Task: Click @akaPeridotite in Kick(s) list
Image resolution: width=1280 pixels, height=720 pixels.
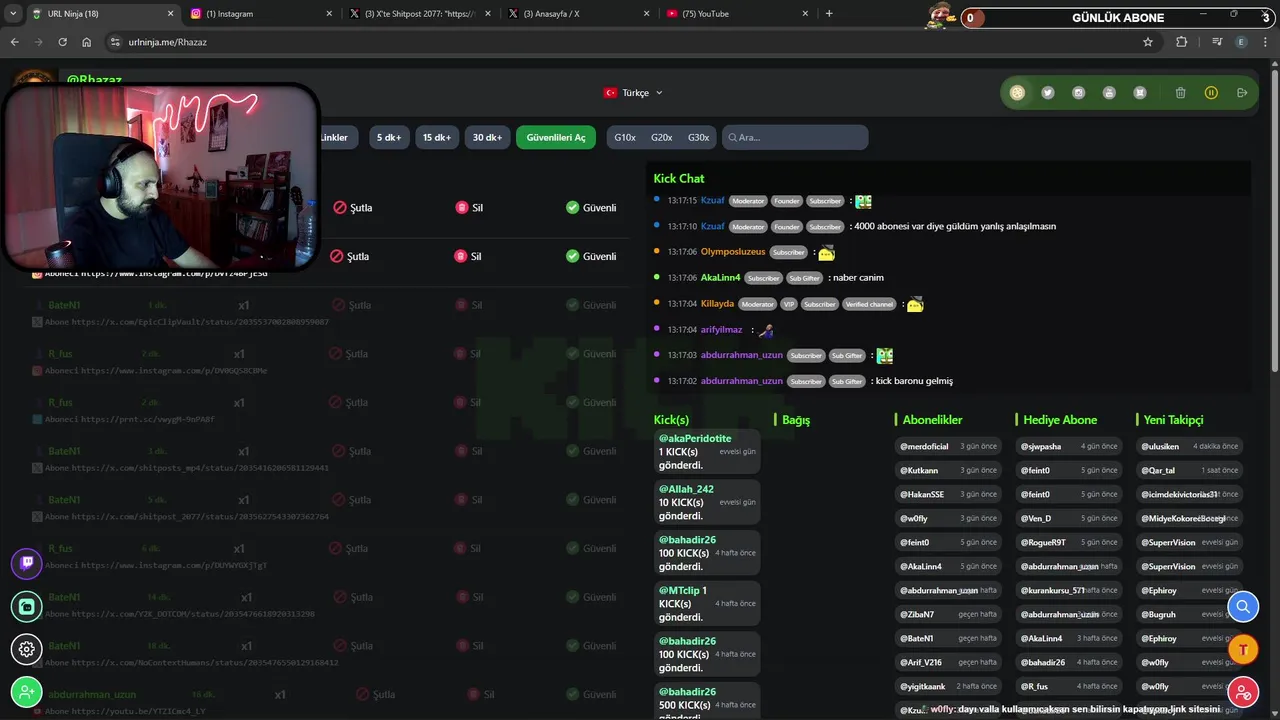Action: coord(695,439)
